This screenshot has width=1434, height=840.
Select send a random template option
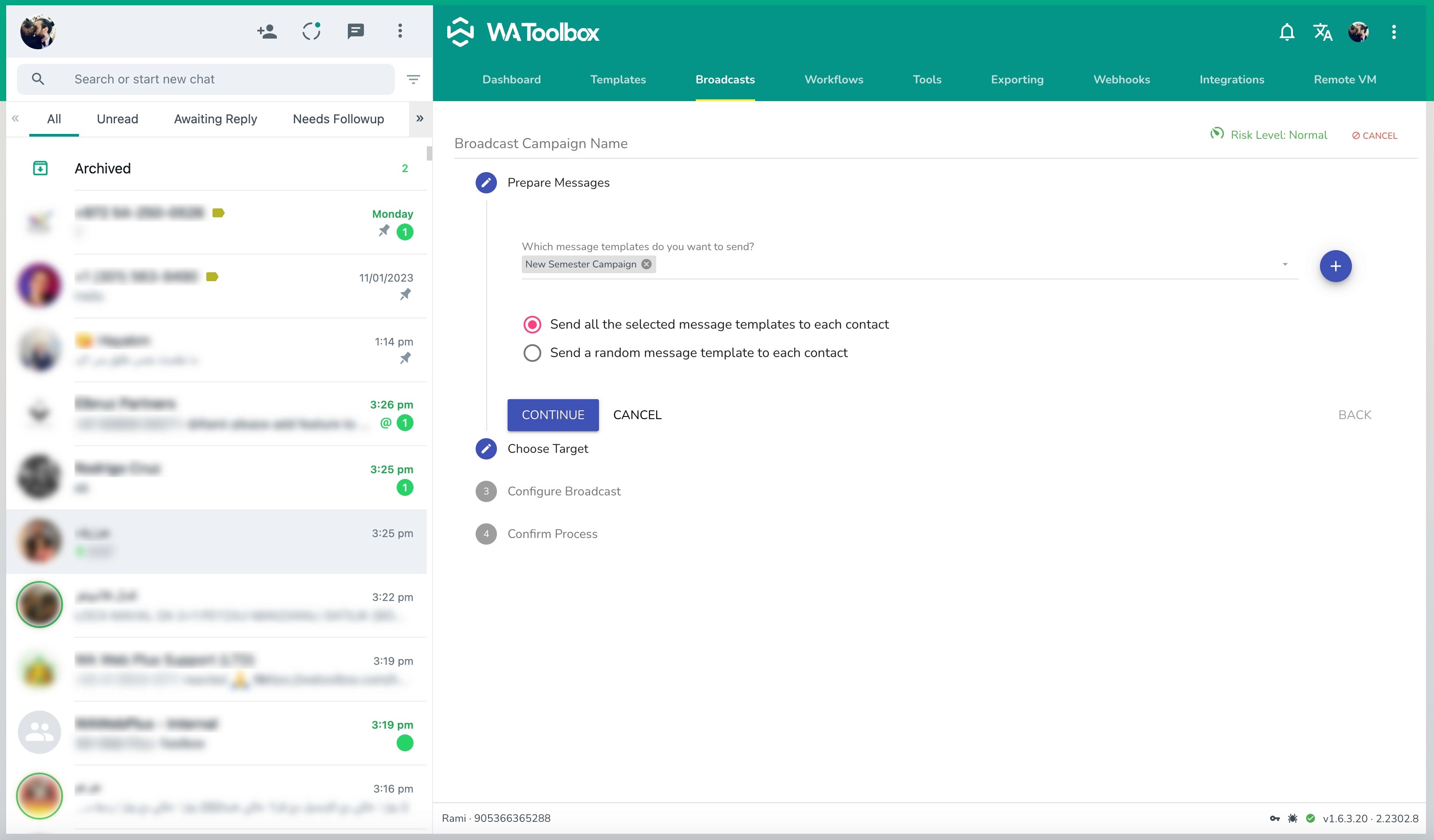pos(532,353)
